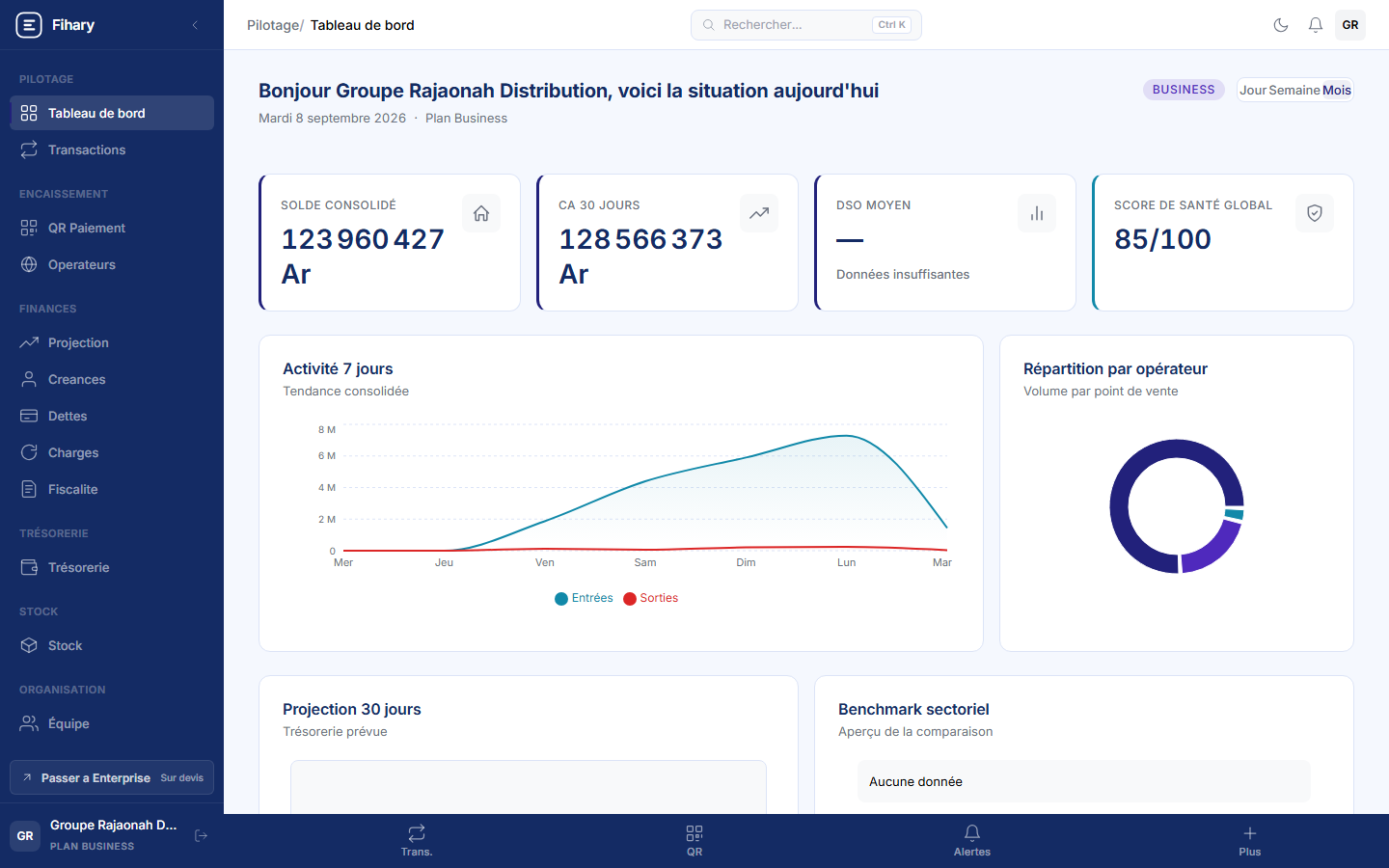Go to QR Paiement page

(112, 228)
